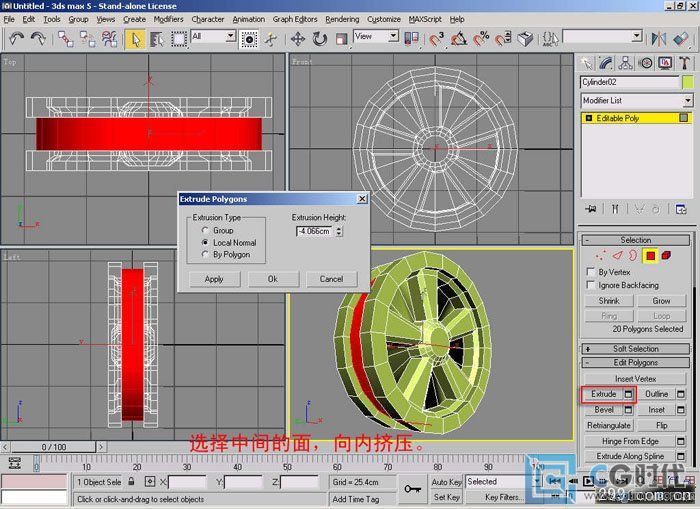Activate the Select and Move tool
The width and height of the screenshot is (700, 509).
[298, 39]
